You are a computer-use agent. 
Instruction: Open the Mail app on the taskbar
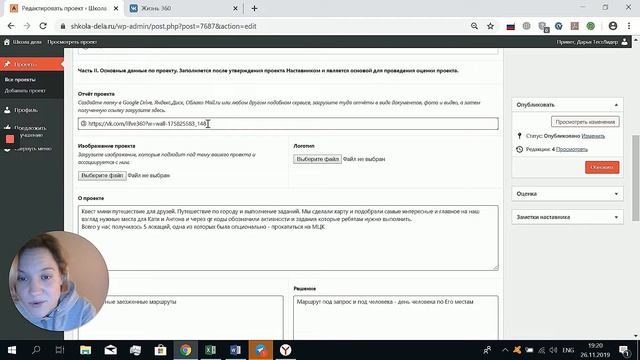tap(111, 350)
